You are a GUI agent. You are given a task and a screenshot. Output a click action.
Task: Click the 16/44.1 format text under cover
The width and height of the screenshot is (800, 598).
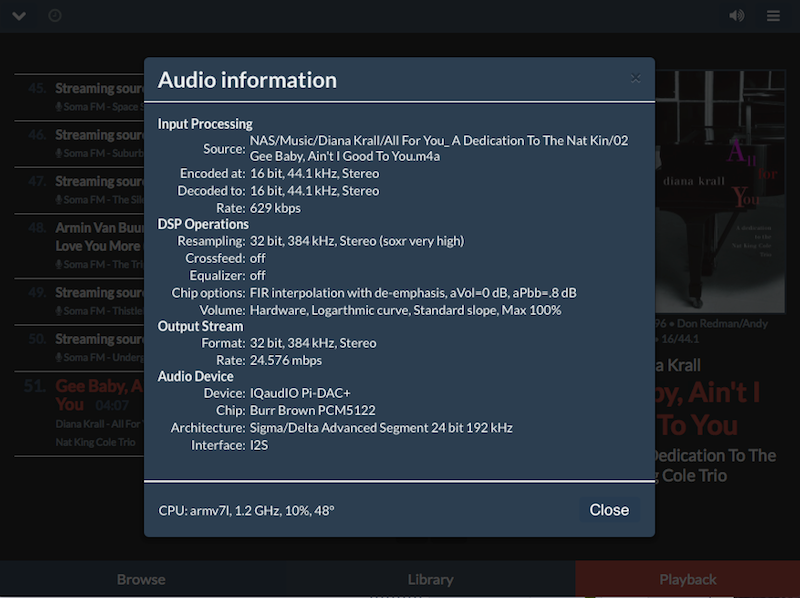click(x=681, y=339)
